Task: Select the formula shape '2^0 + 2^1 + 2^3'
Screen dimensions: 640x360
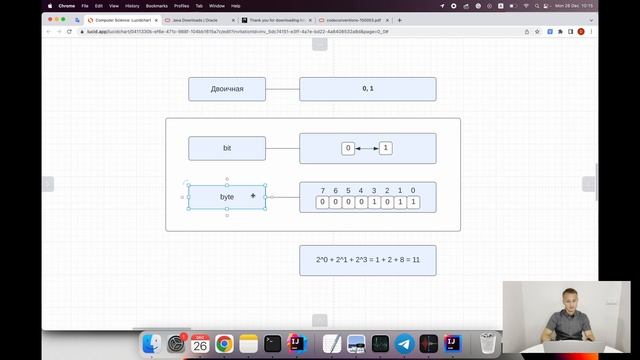Action: (368, 260)
